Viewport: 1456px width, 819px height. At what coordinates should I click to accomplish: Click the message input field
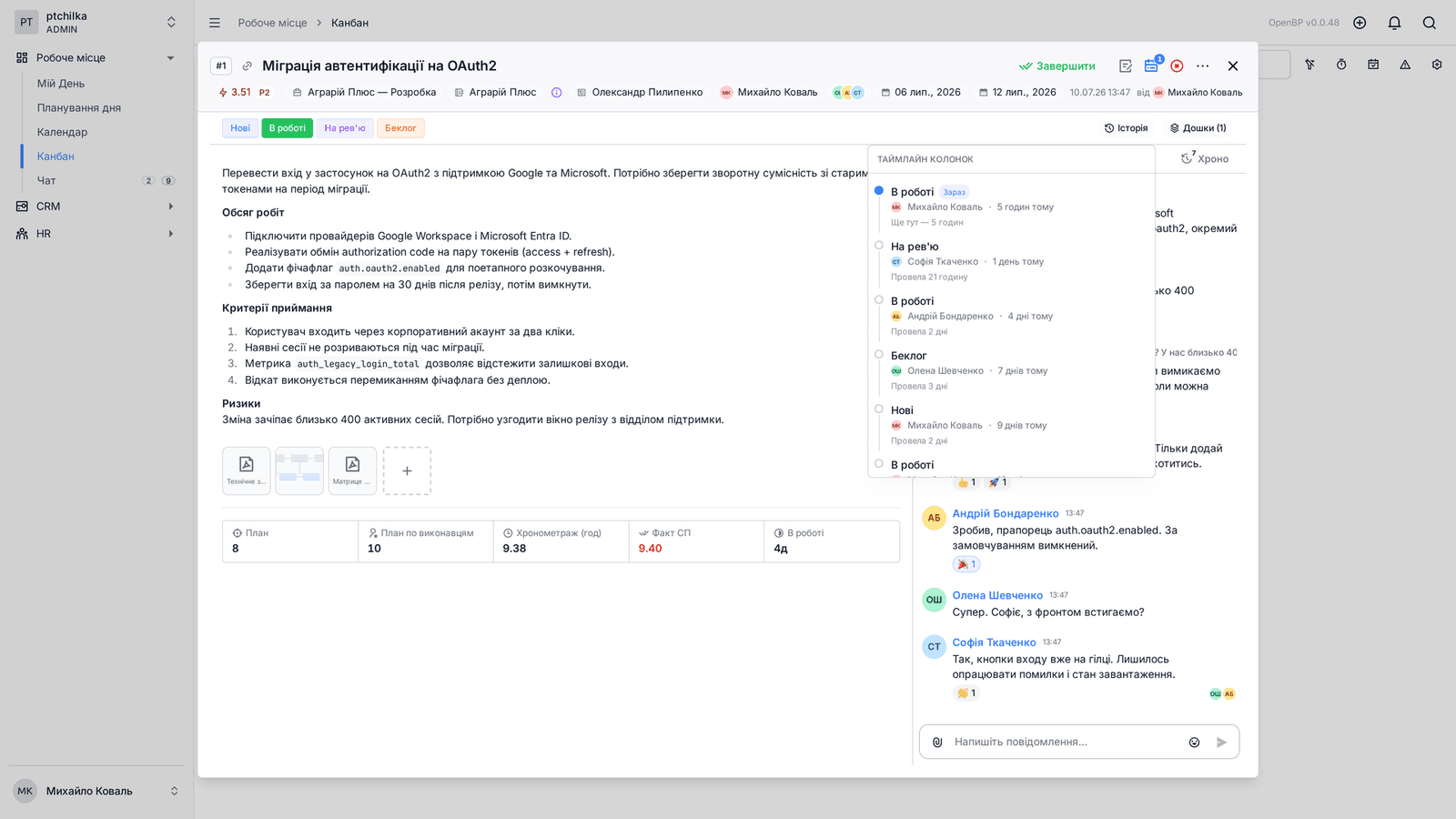click(1065, 742)
